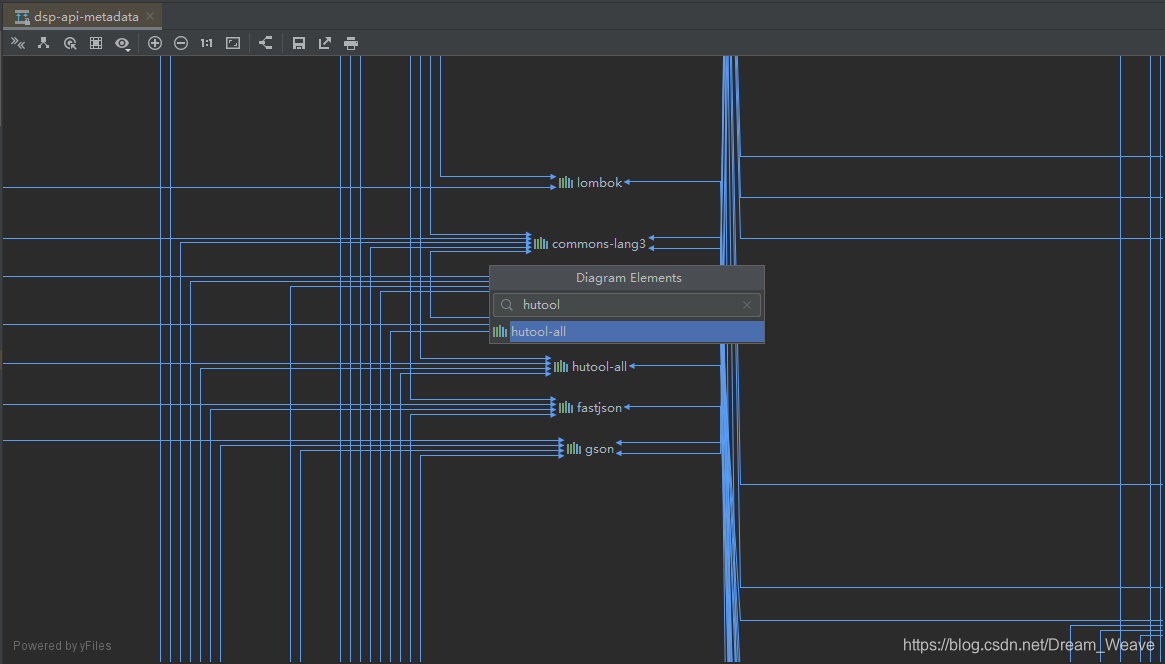The width and height of the screenshot is (1165, 664).
Task: Click the hutool search input field
Action: click(x=626, y=305)
